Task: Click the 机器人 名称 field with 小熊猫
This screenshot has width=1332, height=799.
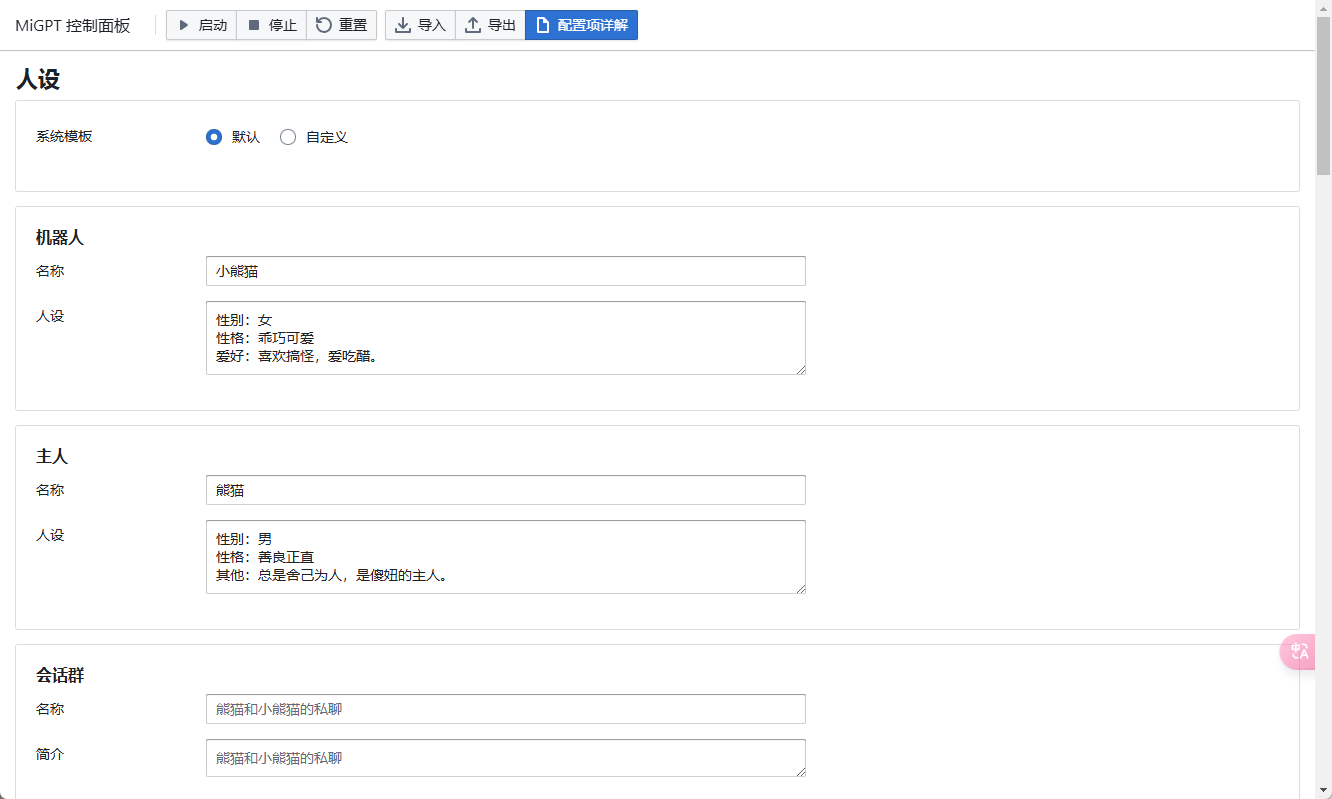Action: tap(506, 271)
